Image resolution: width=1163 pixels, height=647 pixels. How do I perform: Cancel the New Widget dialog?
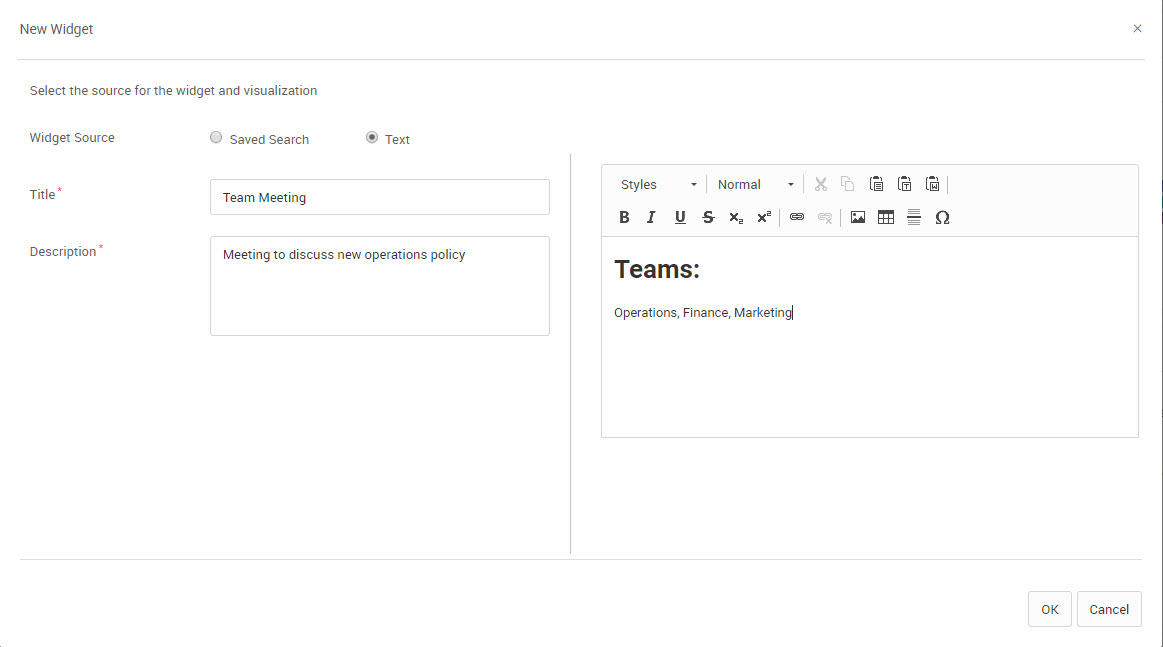1109,609
